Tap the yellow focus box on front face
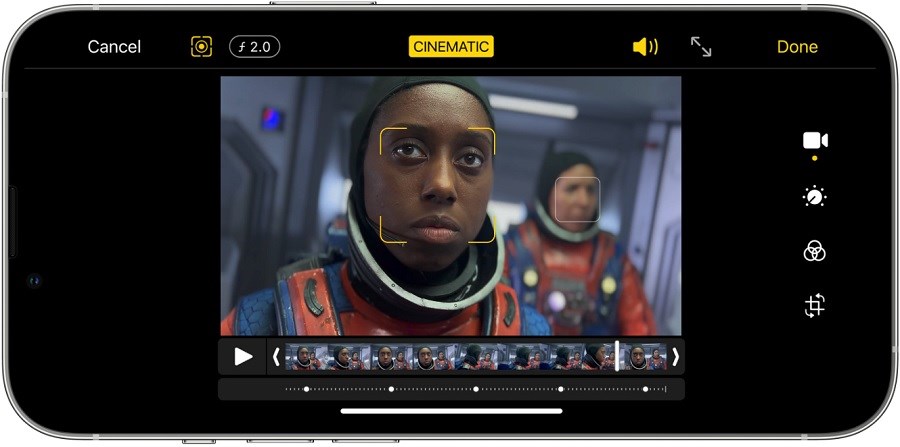 point(437,185)
